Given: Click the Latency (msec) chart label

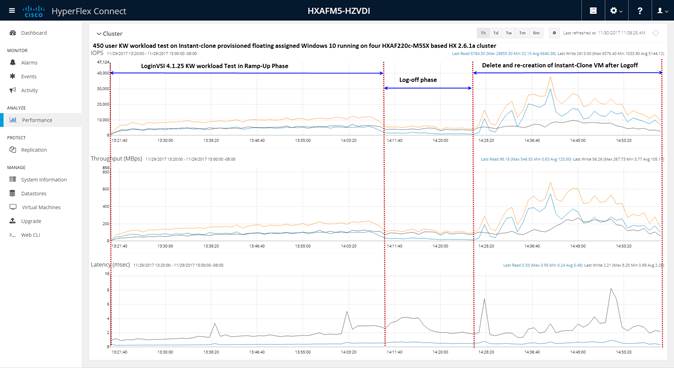Looking at the screenshot, I should (110, 265).
